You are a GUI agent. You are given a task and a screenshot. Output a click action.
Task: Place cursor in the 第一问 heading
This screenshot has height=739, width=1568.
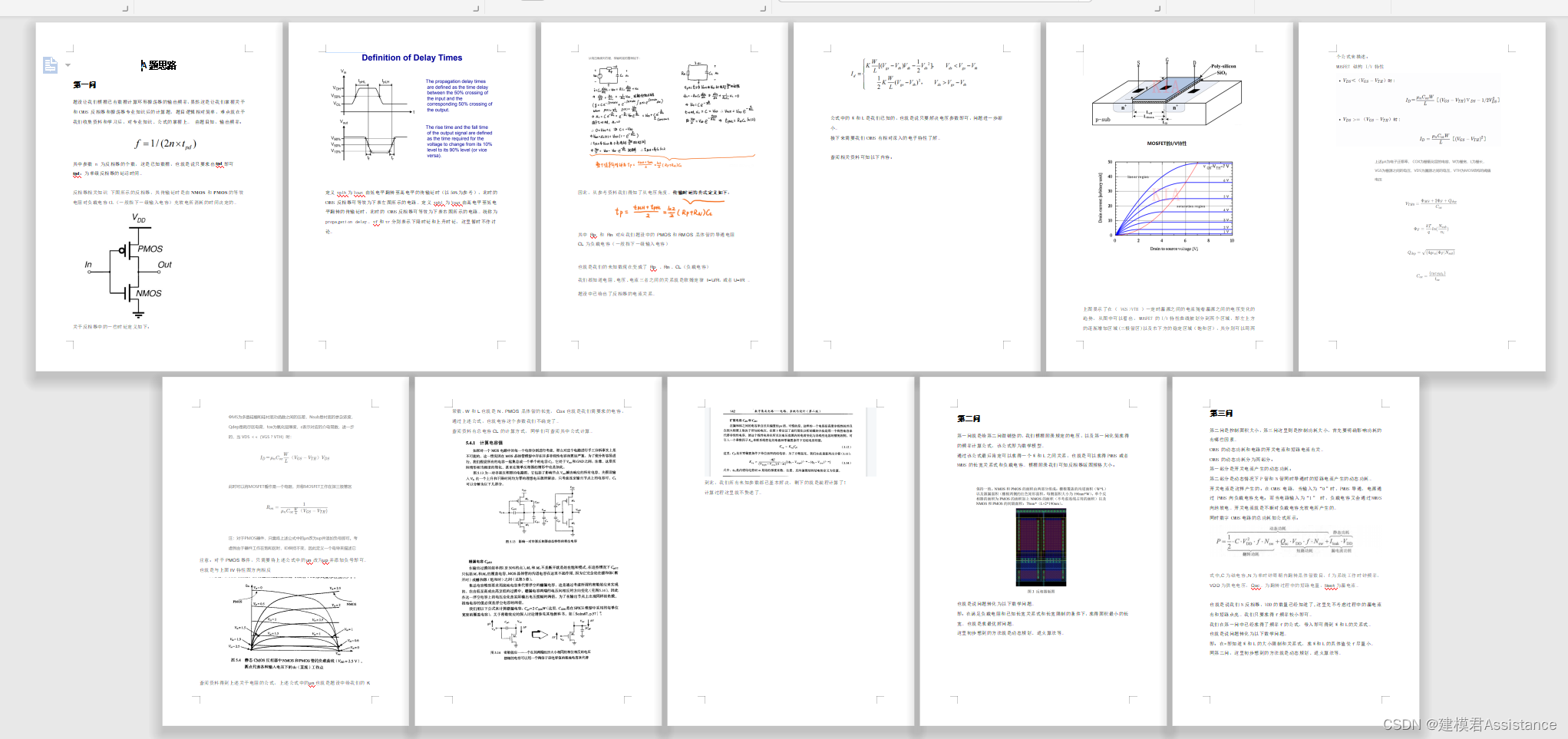[x=84, y=84]
